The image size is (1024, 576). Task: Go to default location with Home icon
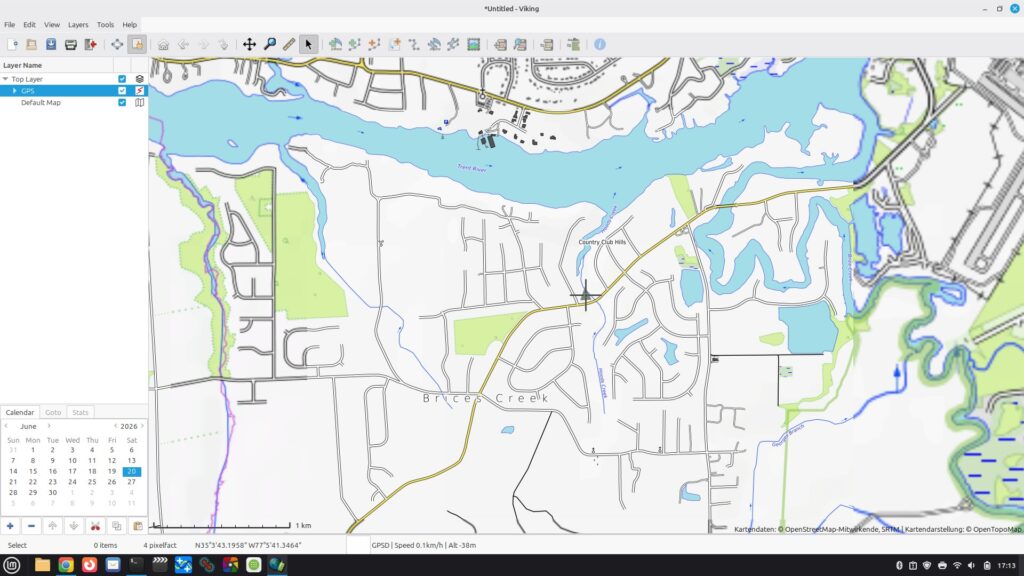pos(163,44)
